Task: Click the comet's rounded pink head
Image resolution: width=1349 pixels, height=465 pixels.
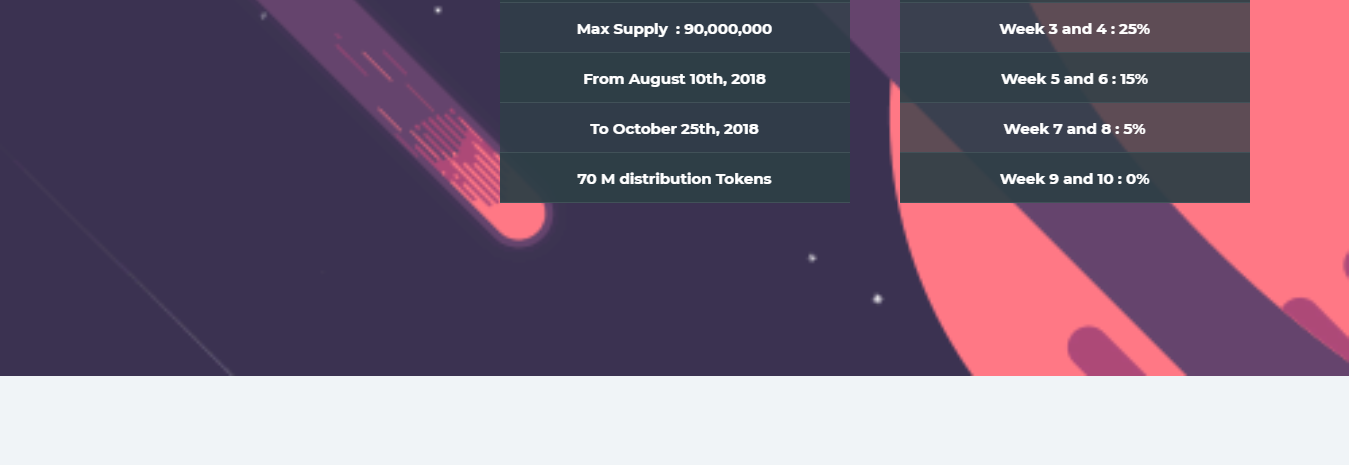Action: (520, 218)
